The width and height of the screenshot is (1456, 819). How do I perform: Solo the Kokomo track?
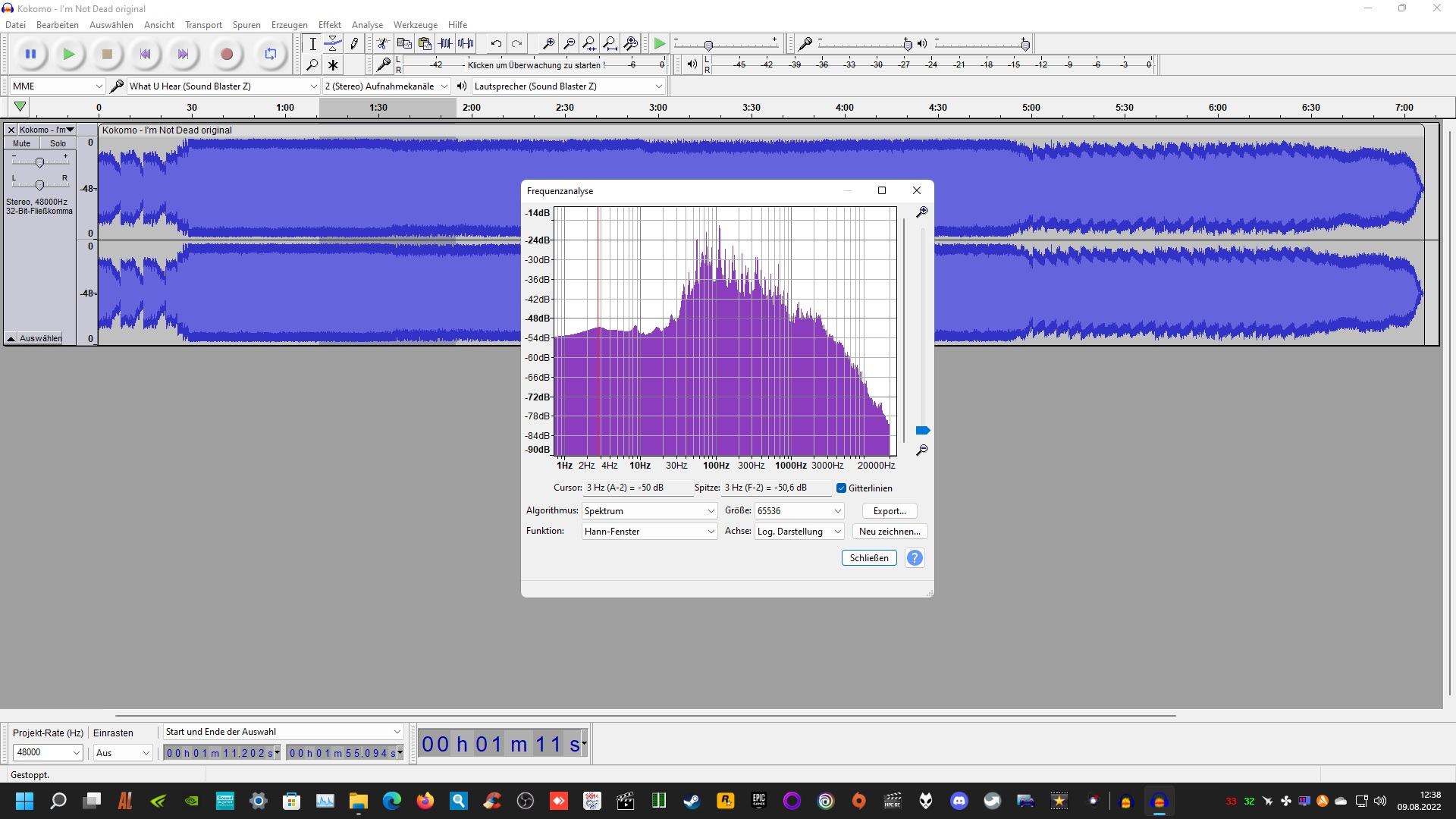[58, 143]
